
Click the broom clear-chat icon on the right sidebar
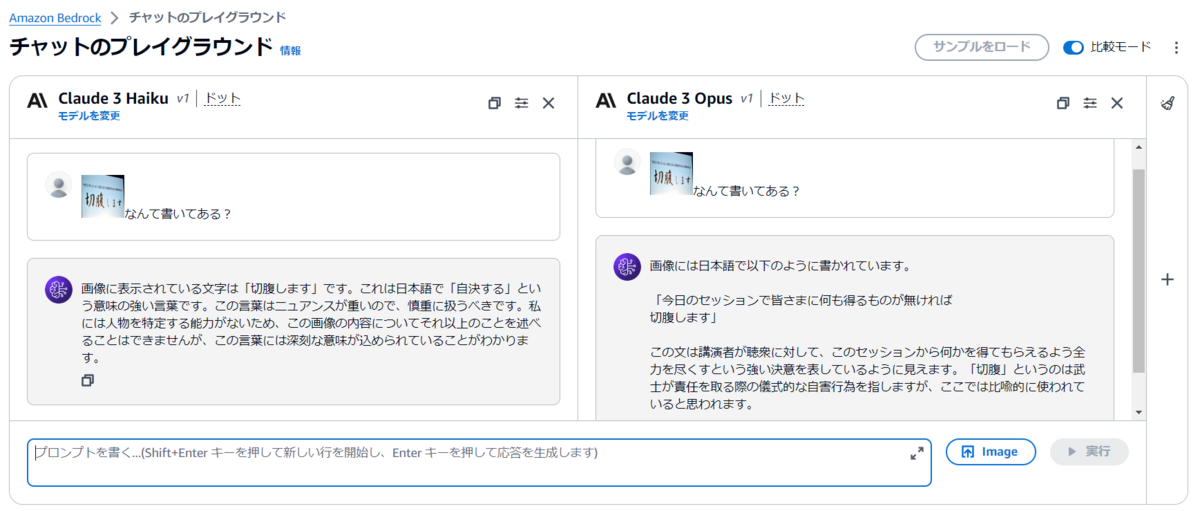1167,103
